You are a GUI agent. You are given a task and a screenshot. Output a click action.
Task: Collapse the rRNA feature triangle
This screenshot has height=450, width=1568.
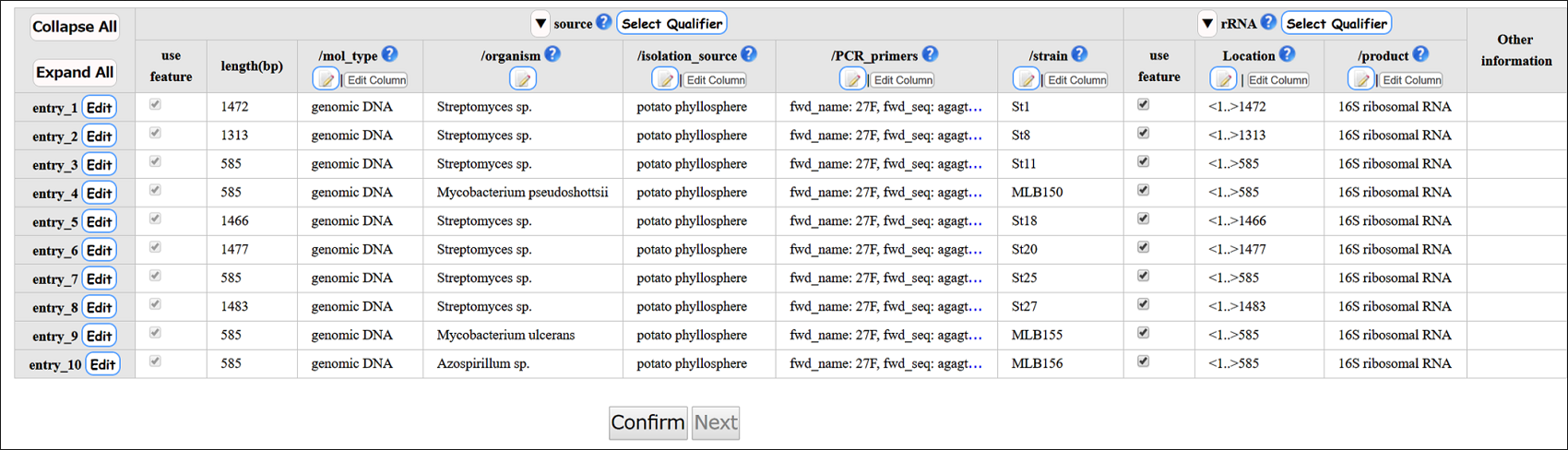1206,24
